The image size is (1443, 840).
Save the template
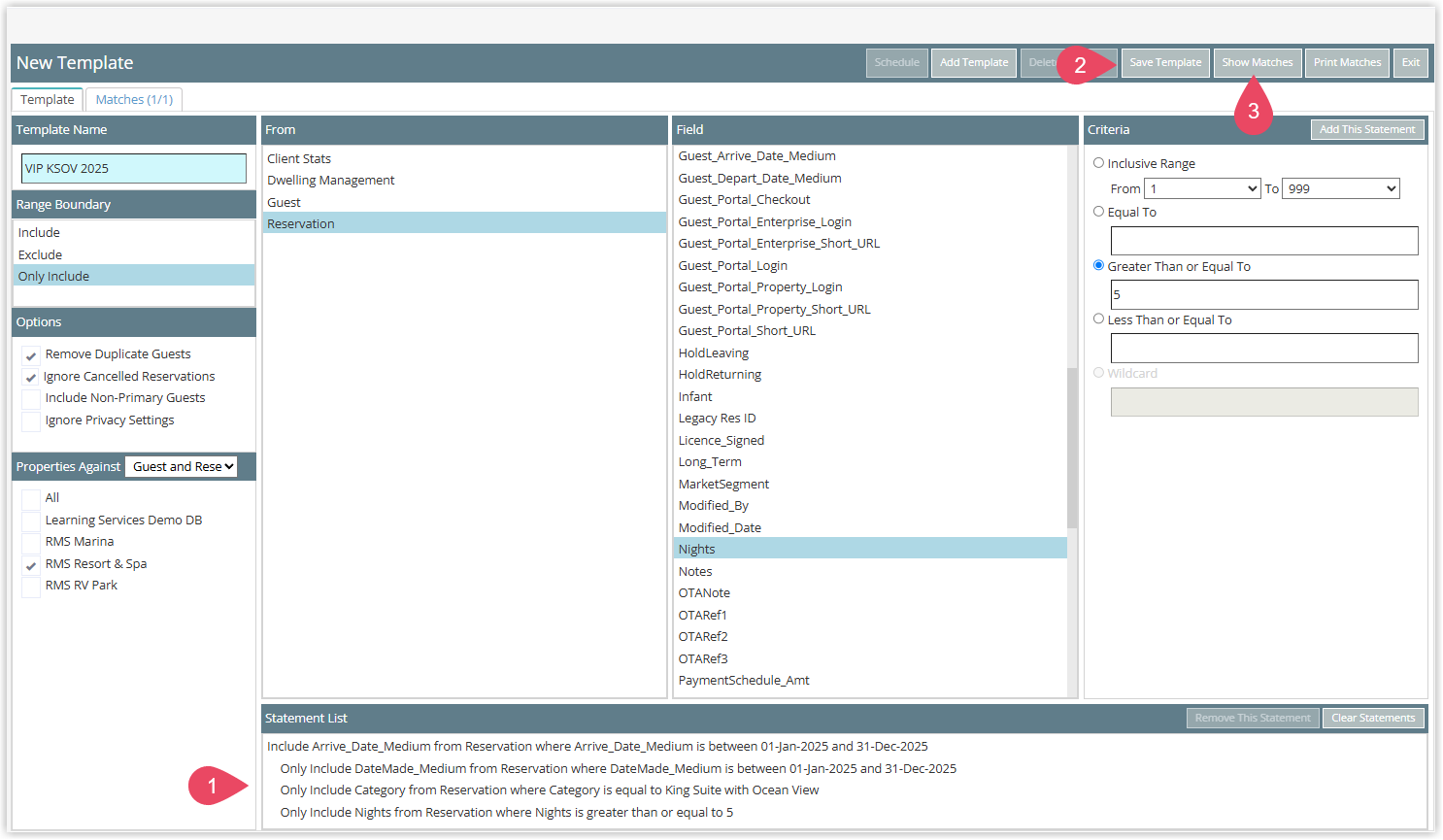click(x=1165, y=63)
